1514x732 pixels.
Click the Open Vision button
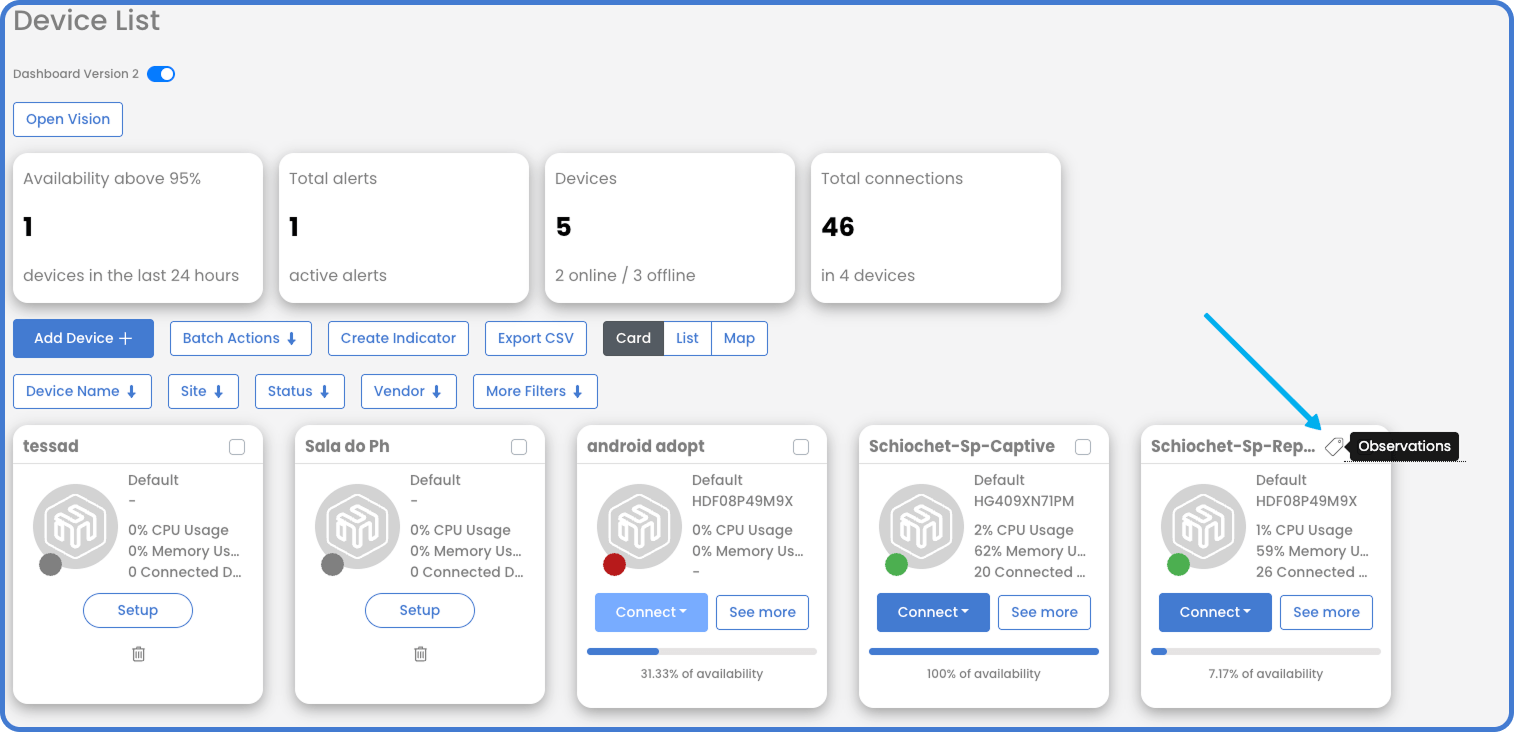pos(67,119)
